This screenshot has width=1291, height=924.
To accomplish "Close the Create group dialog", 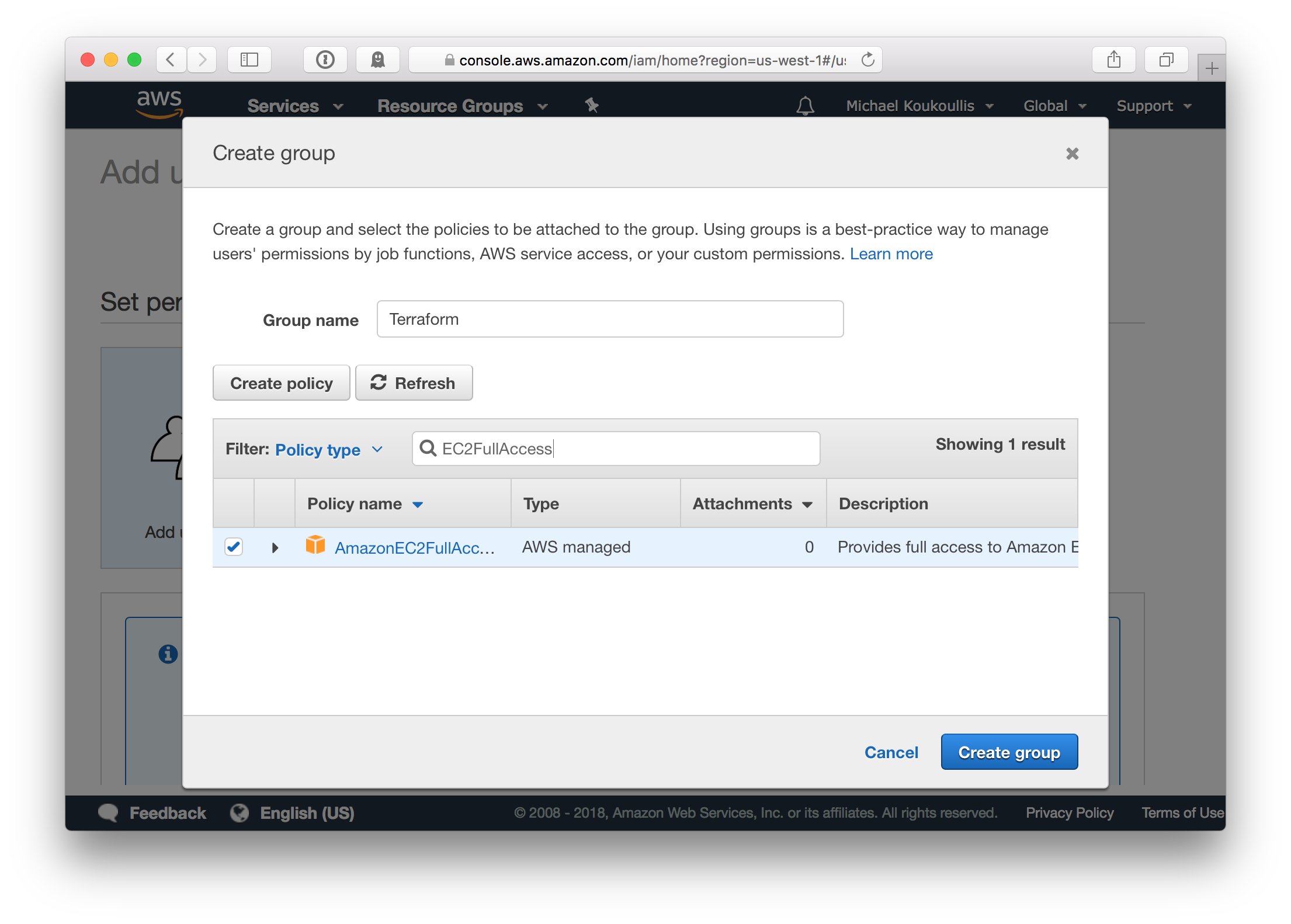I will [1072, 154].
